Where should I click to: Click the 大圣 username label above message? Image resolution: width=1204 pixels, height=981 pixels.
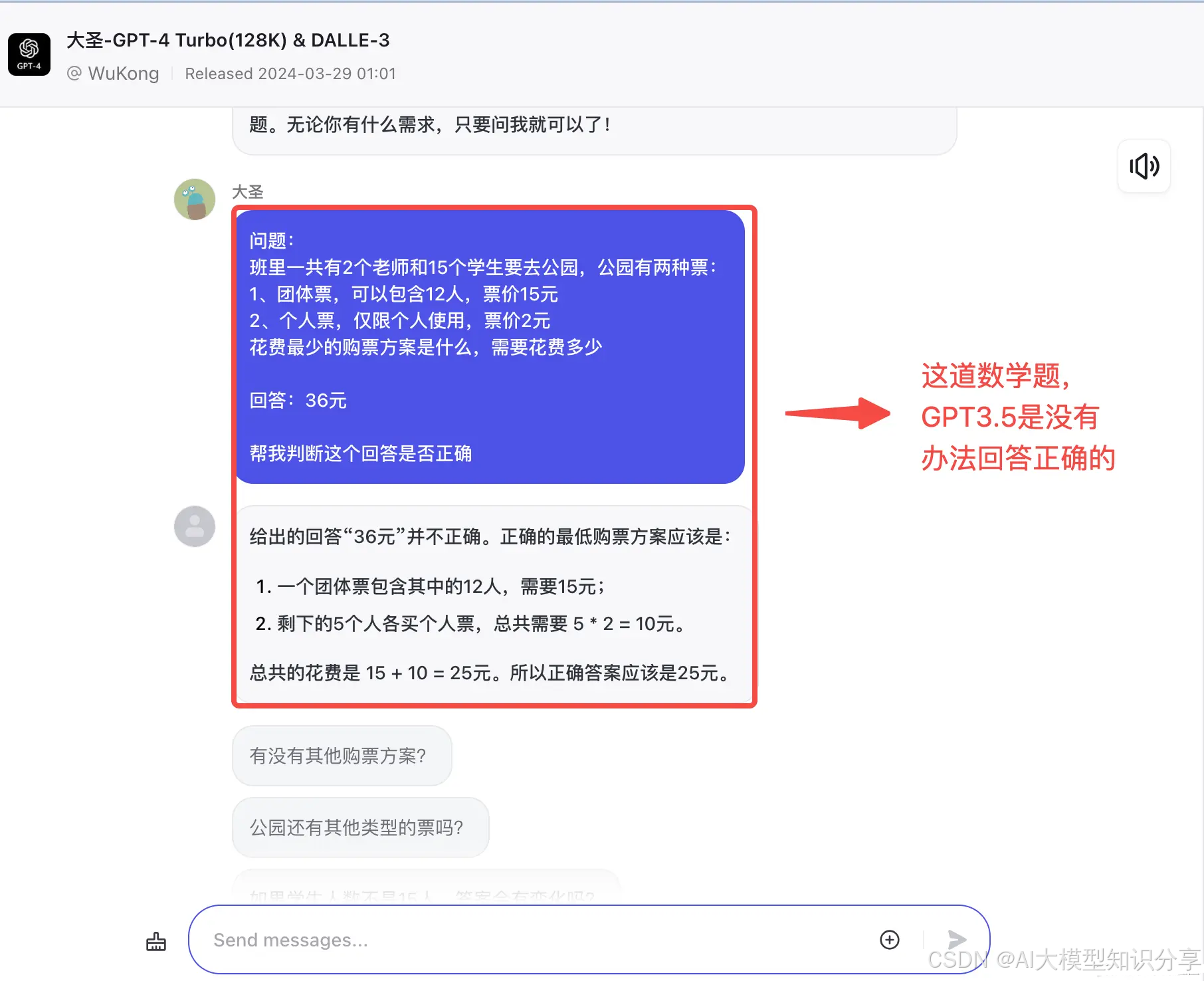tap(248, 192)
